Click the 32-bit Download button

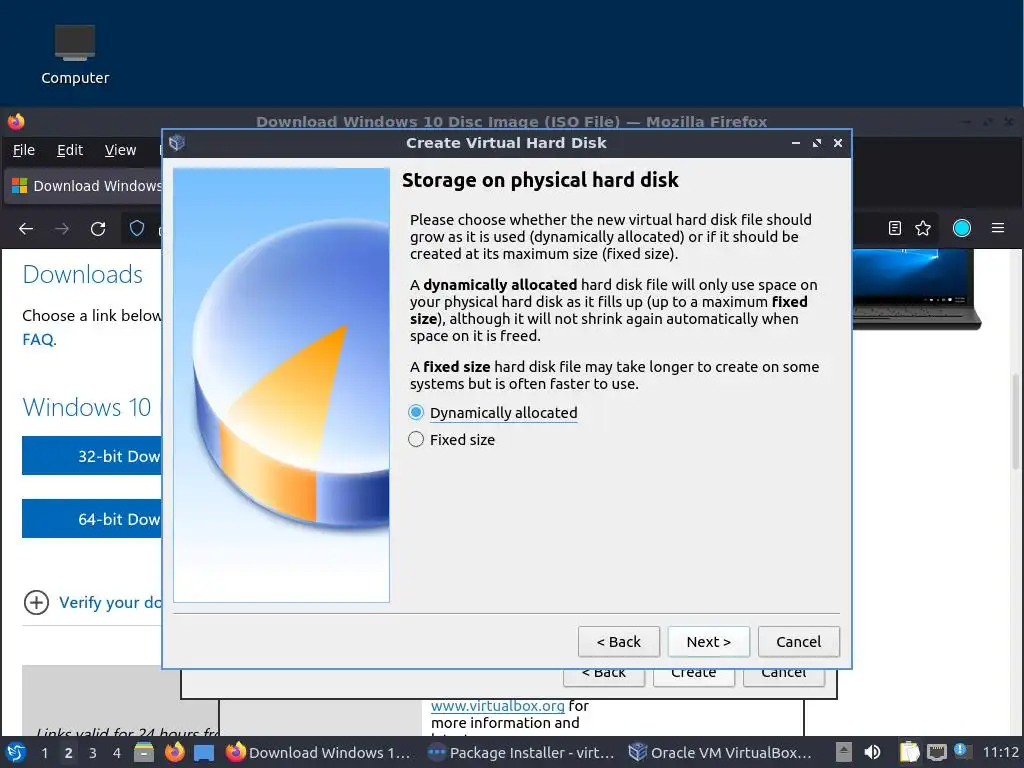pos(91,456)
